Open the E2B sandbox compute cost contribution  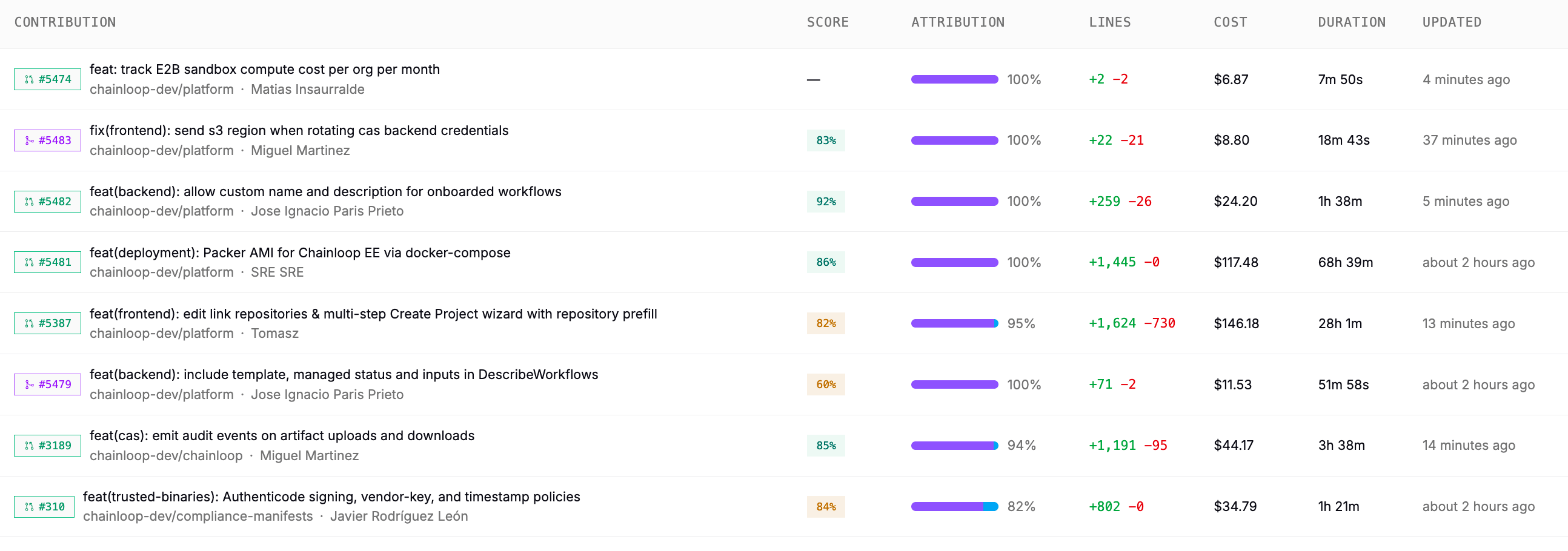coord(264,70)
